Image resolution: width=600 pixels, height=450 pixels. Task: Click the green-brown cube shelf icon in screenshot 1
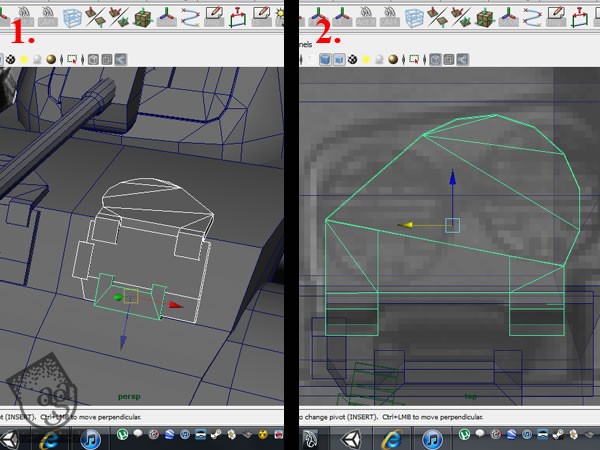tap(141, 17)
